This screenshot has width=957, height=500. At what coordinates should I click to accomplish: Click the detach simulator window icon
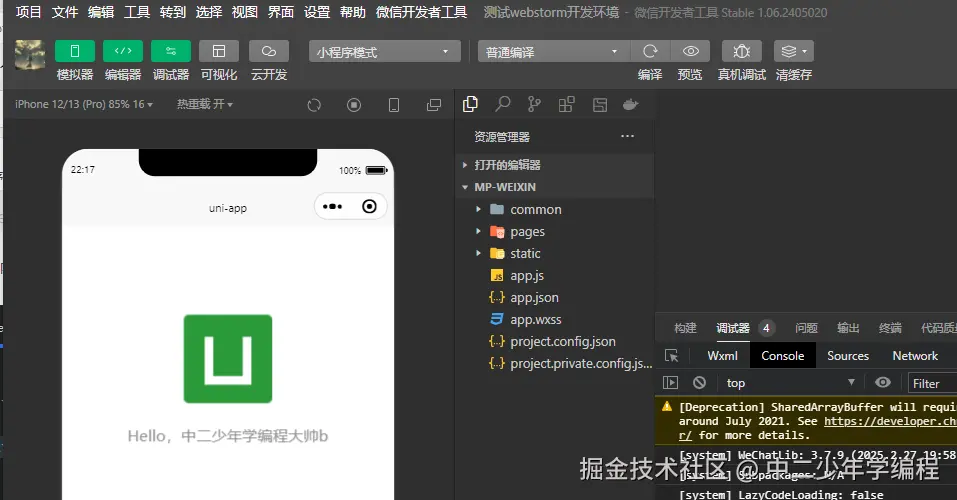coord(434,105)
